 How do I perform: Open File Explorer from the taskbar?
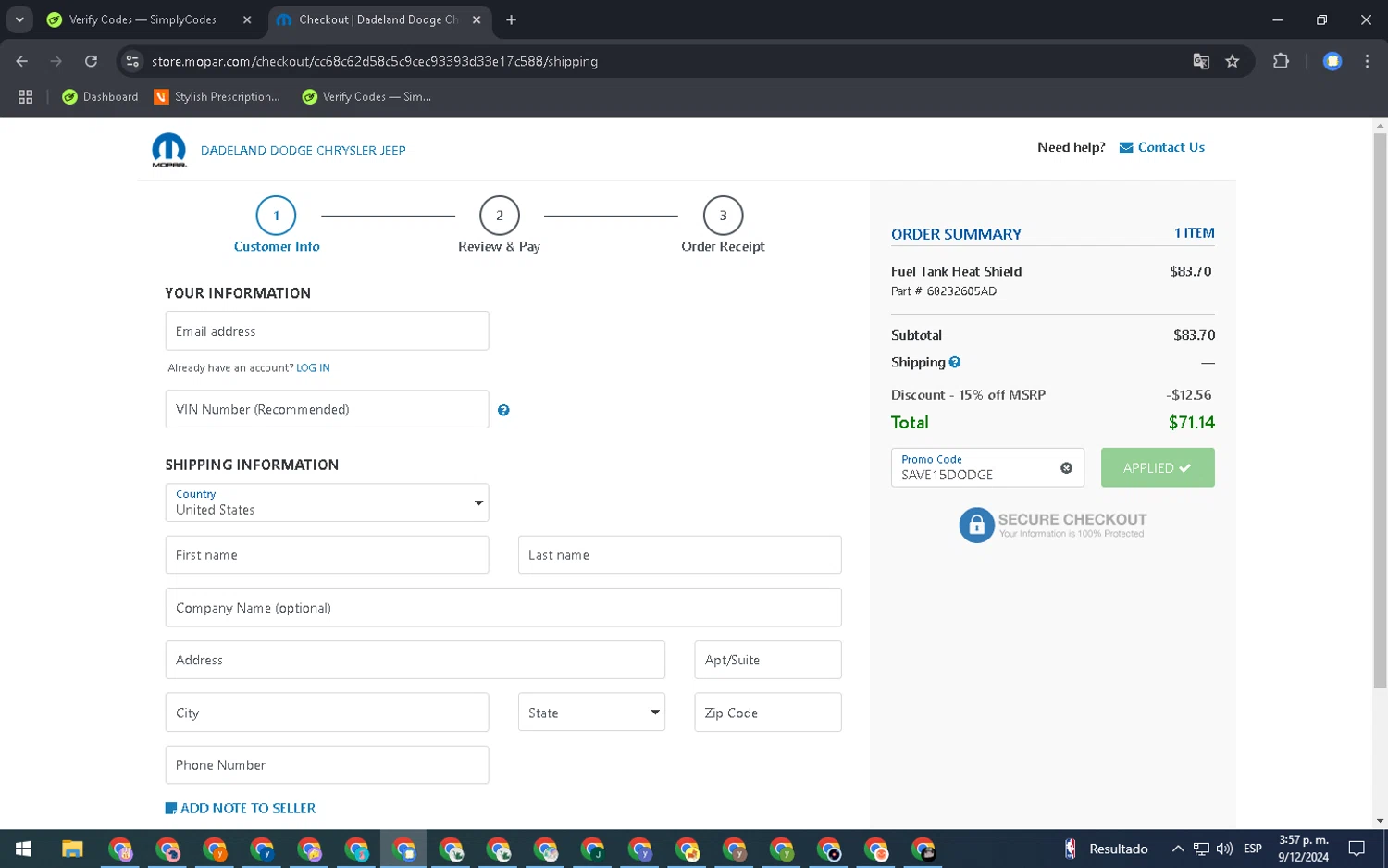72,849
